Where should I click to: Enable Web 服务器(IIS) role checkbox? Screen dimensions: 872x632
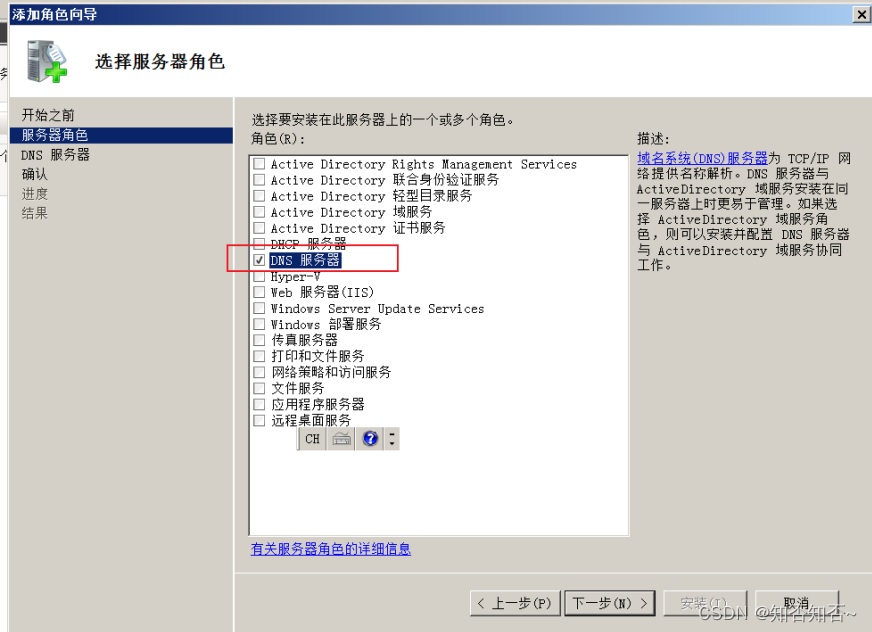259,292
